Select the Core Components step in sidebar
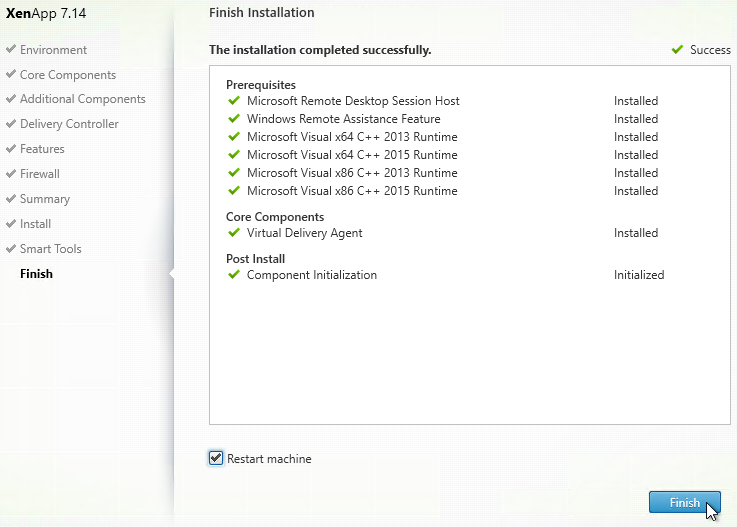 pyautogui.click(x=68, y=75)
